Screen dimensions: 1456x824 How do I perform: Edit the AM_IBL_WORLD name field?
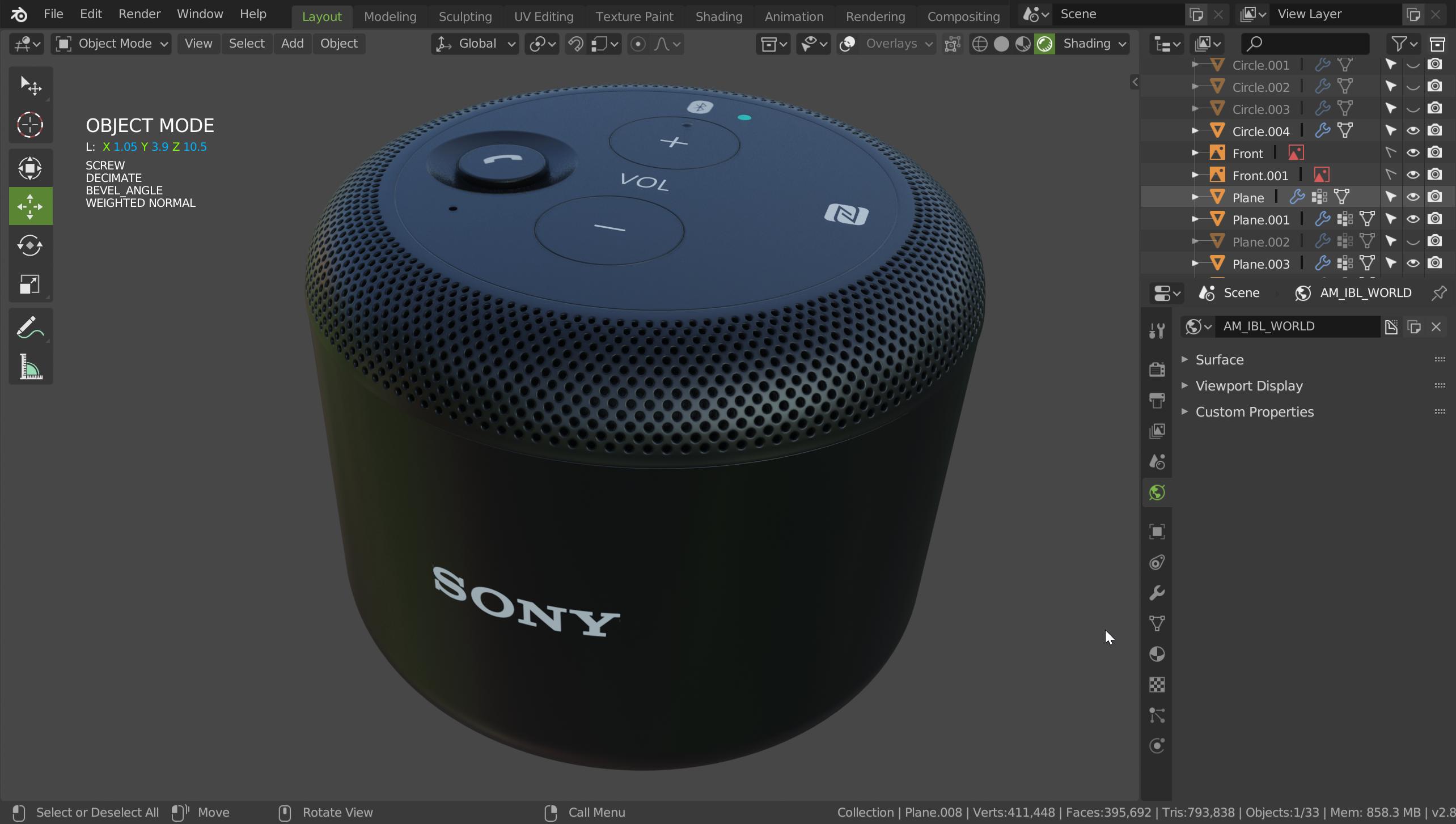(1298, 326)
